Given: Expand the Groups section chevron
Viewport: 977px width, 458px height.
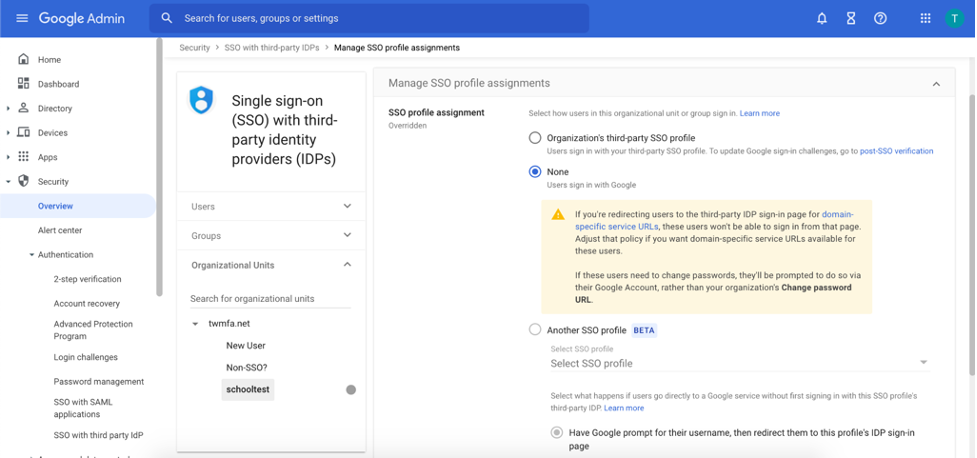Looking at the screenshot, I should (348, 236).
